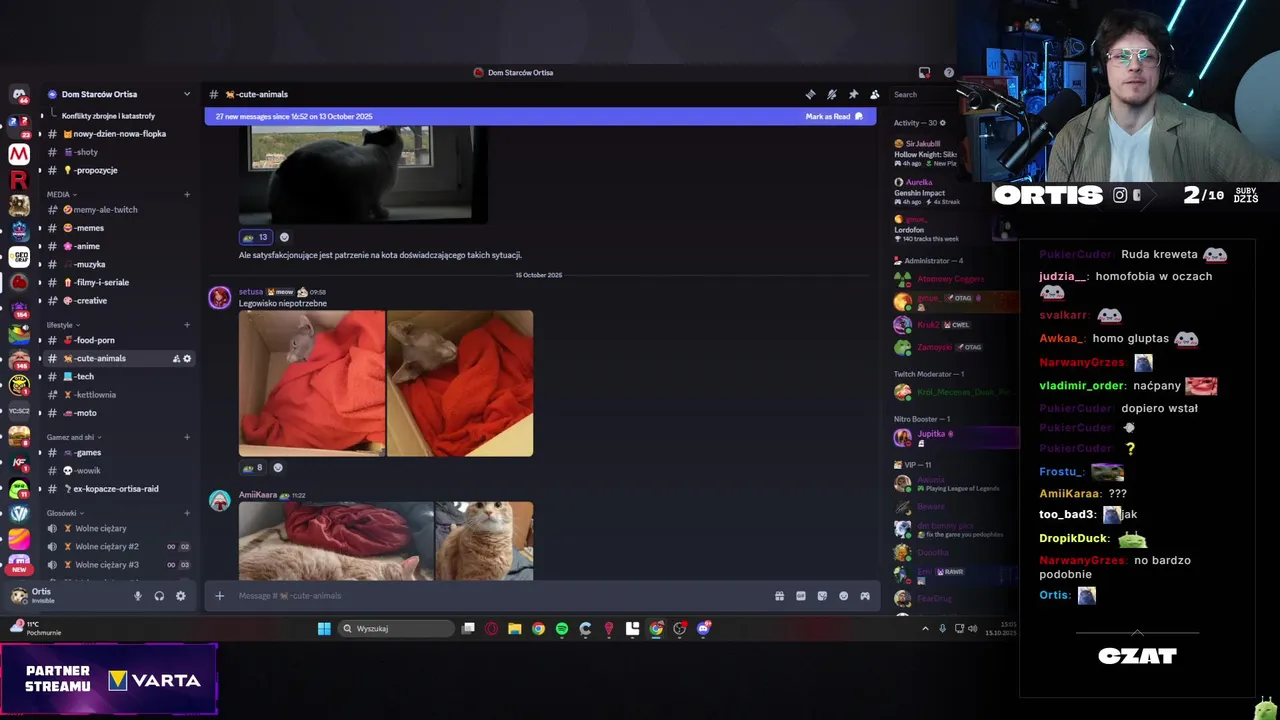
Task: Open setusa's left cat photo thumbnail
Action: pos(312,383)
